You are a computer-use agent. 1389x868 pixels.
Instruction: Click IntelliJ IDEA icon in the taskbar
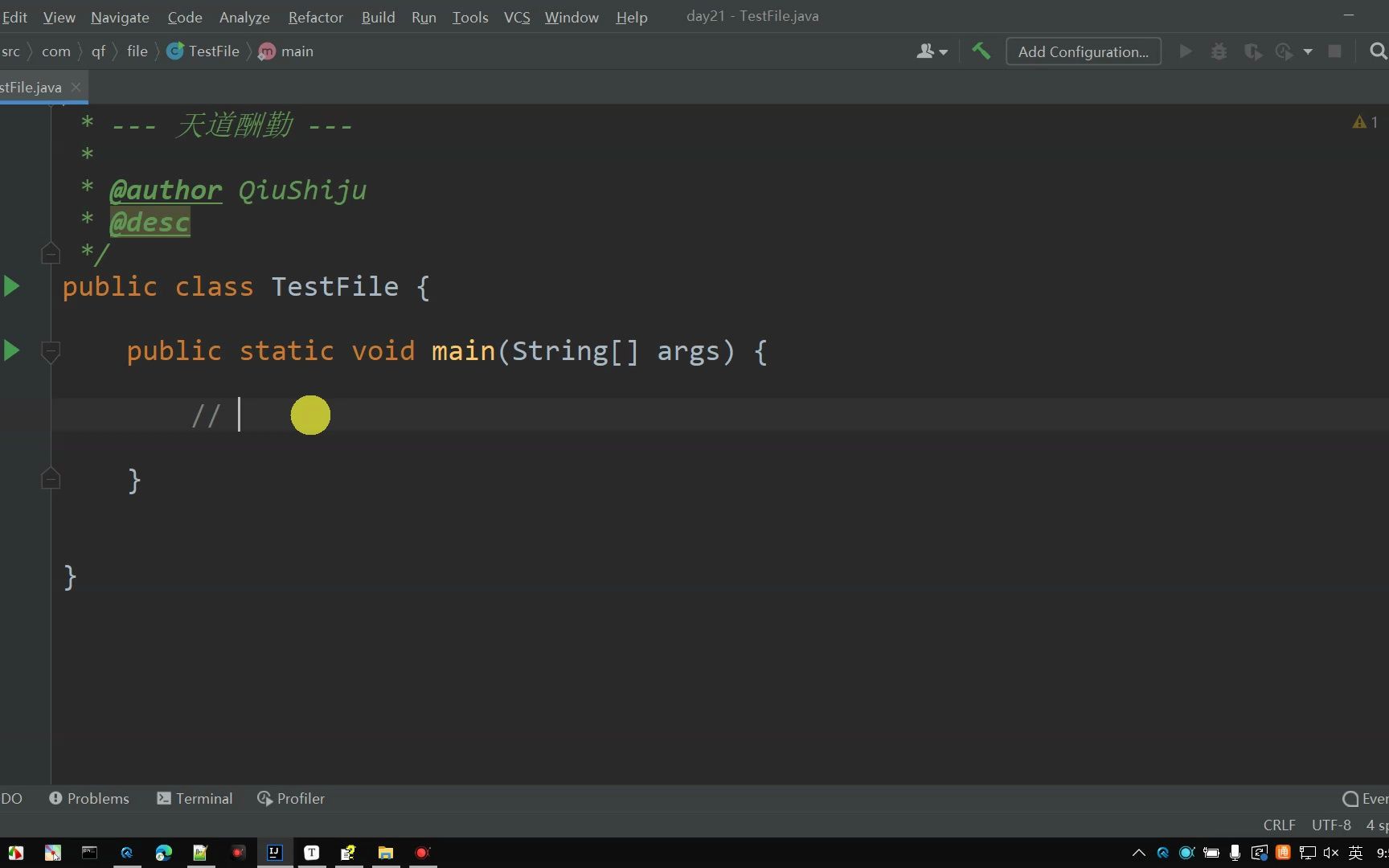275,853
